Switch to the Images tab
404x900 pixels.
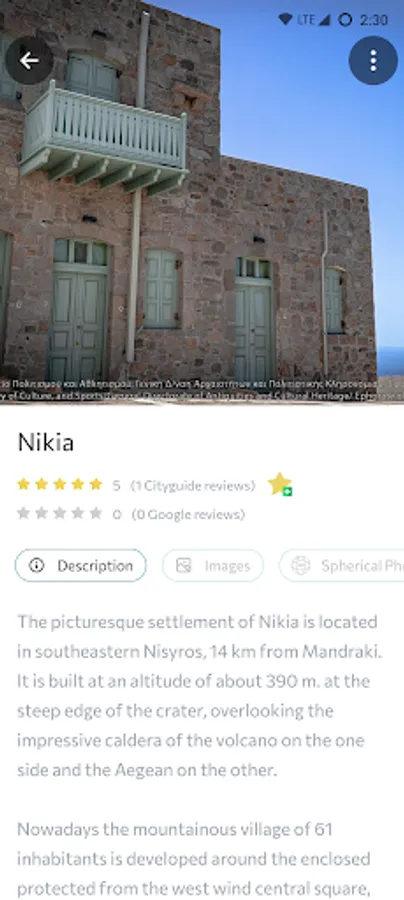coord(213,566)
